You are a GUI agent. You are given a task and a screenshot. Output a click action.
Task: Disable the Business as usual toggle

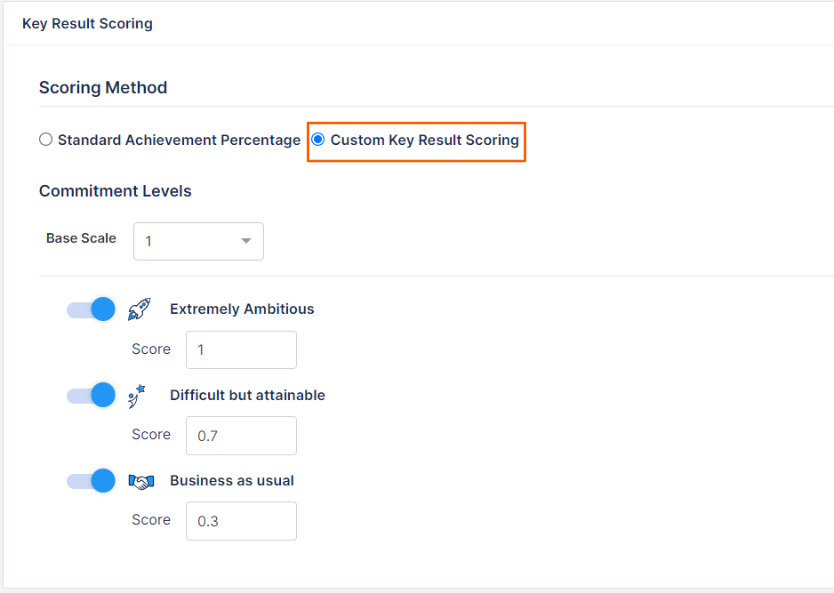[91, 481]
